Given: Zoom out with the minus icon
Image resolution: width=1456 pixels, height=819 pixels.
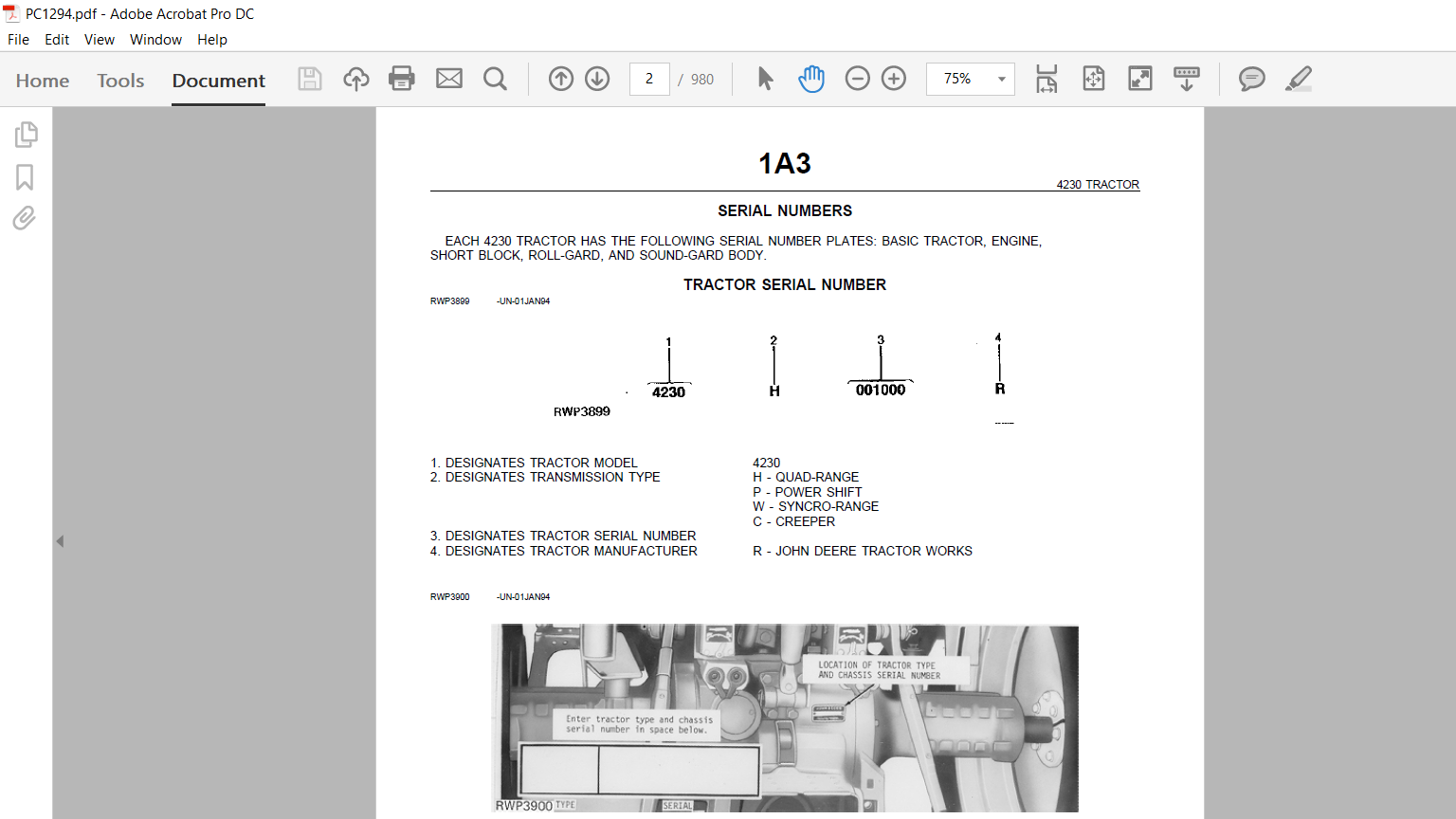Looking at the screenshot, I should coord(857,79).
